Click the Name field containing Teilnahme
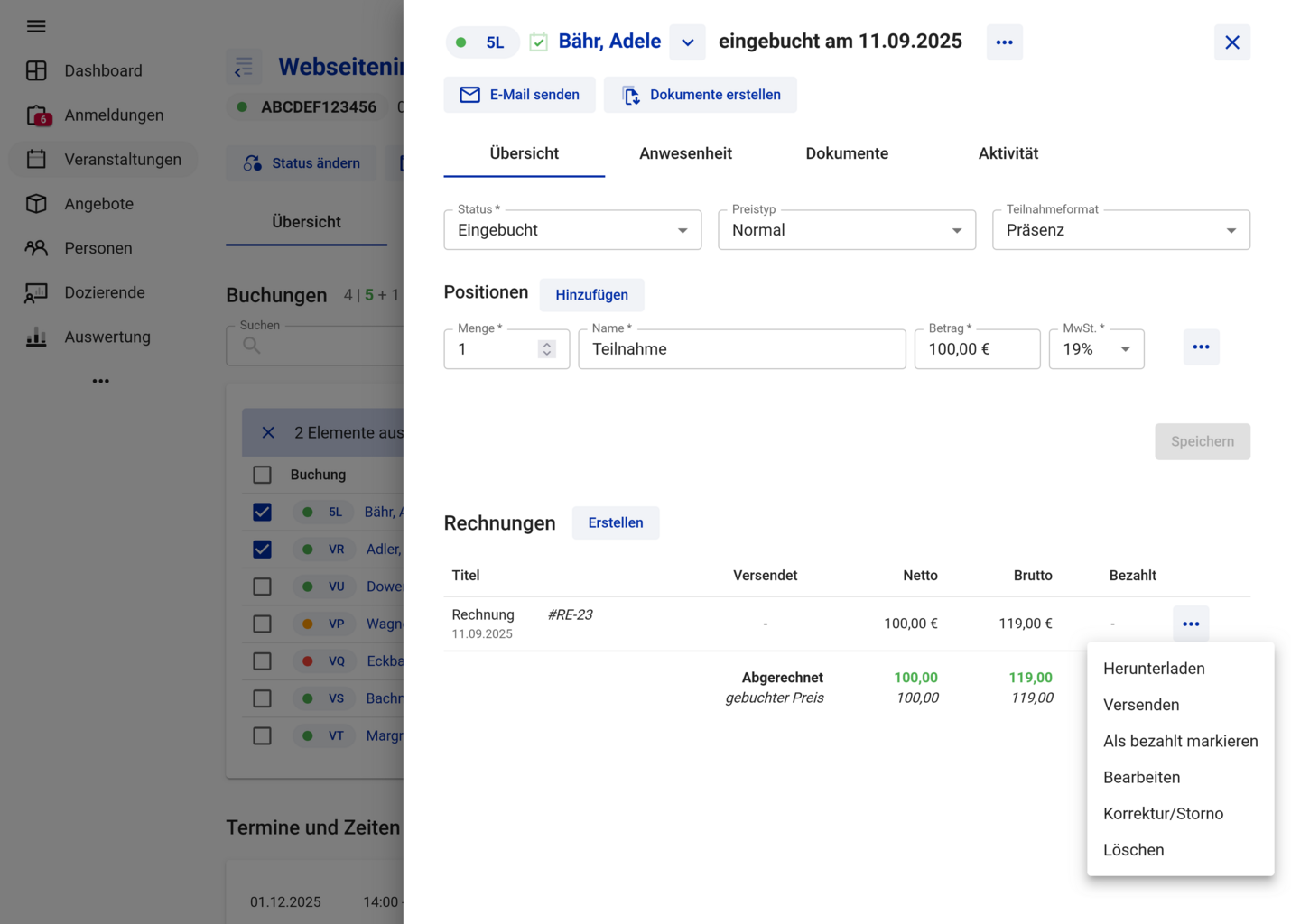Image resolution: width=1291 pixels, height=924 pixels. [x=741, y=349]
